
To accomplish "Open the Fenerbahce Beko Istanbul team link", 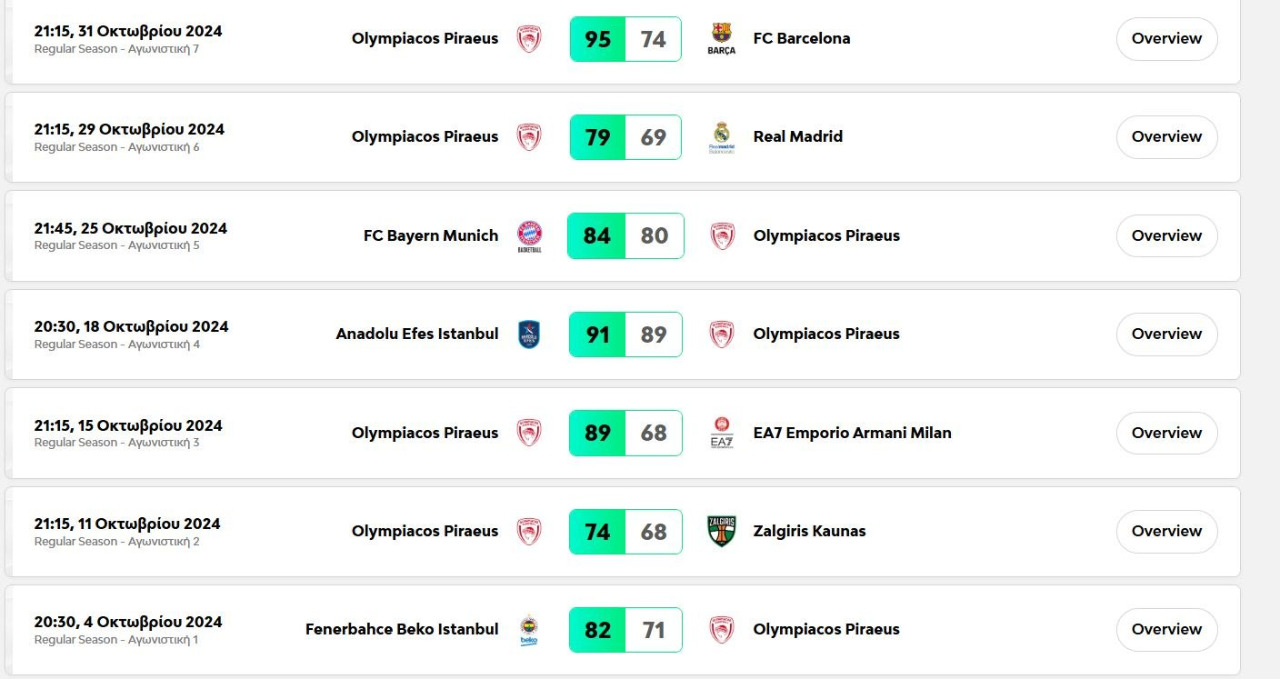I will 401,630.
